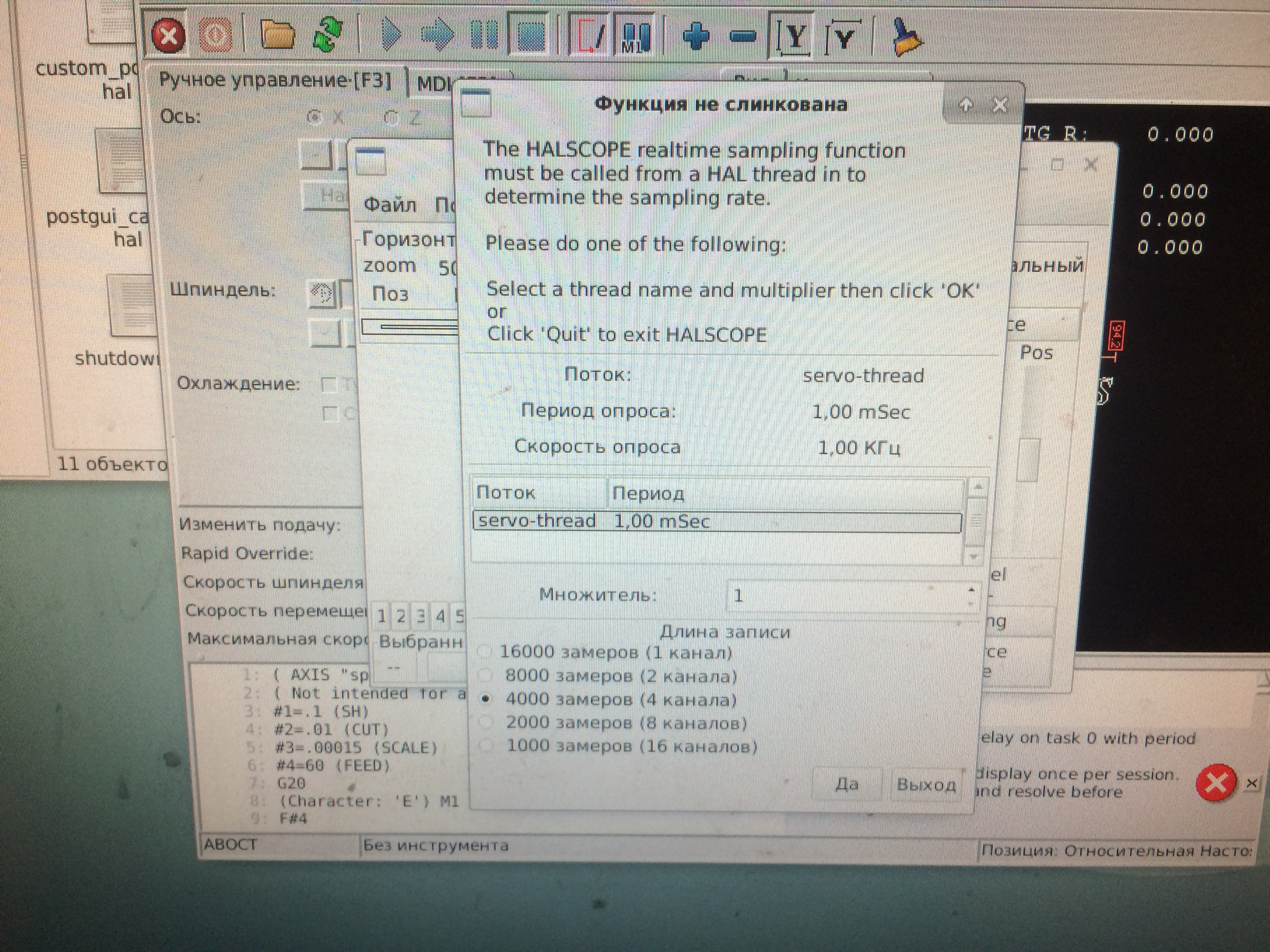1270x952 pixels.
Task: Increase the Множитель spinner value
Action: tap(971, 589)
